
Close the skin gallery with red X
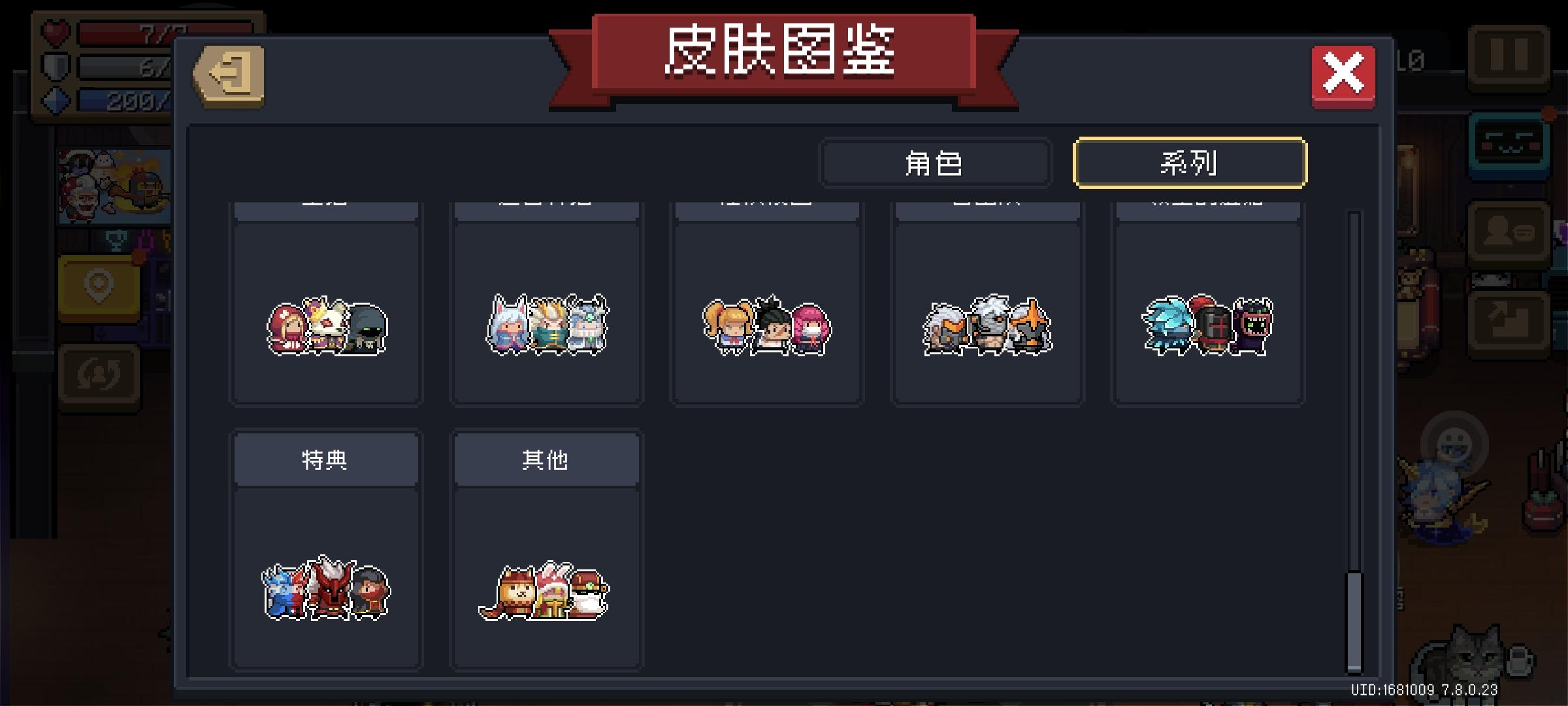click(x=1343, y=76)
